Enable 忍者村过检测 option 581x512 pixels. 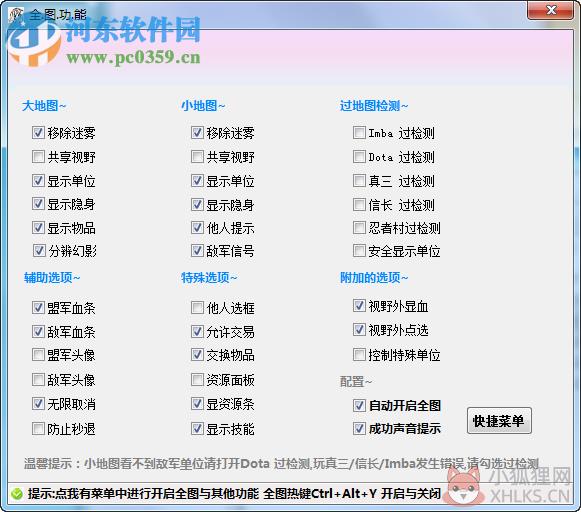pos(359,227)
